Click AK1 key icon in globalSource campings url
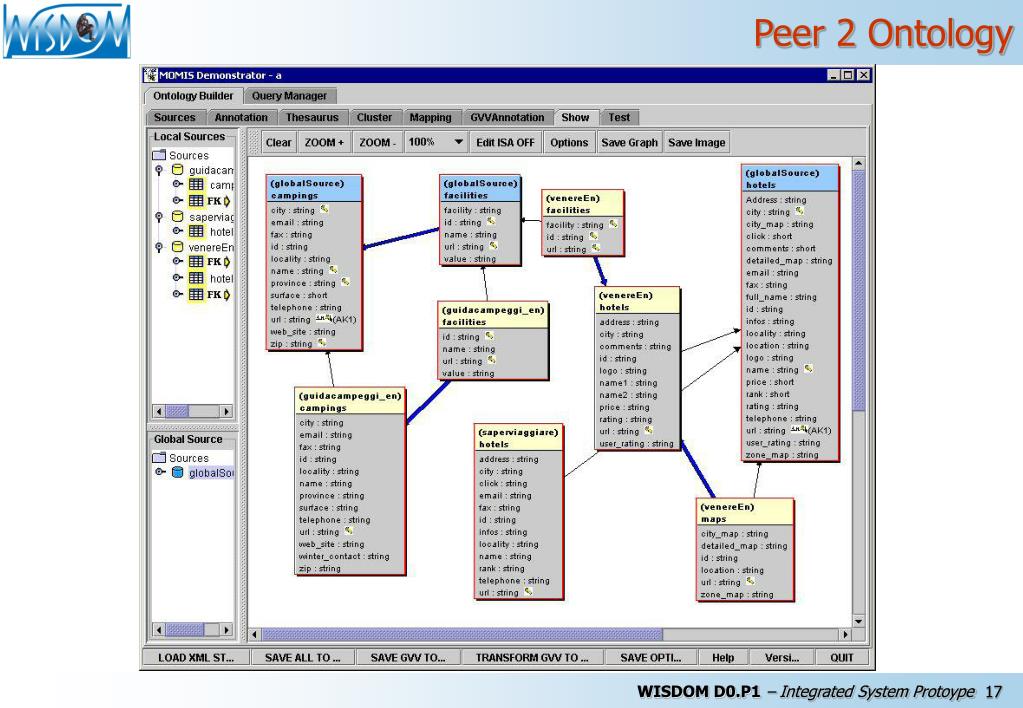1023x708 pixels. pos(324,319)
